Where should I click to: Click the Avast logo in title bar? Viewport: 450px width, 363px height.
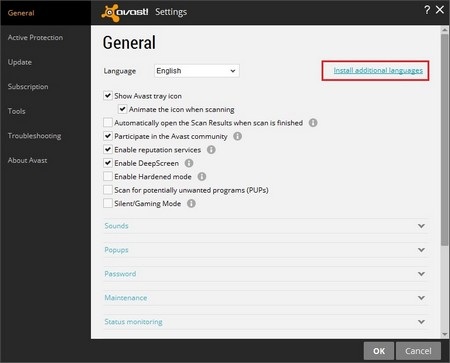pyautogui.click(x=125, y=13)
